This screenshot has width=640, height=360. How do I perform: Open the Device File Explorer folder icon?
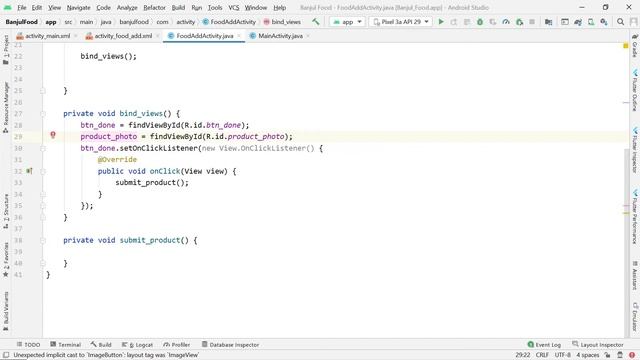coord(549,22)
